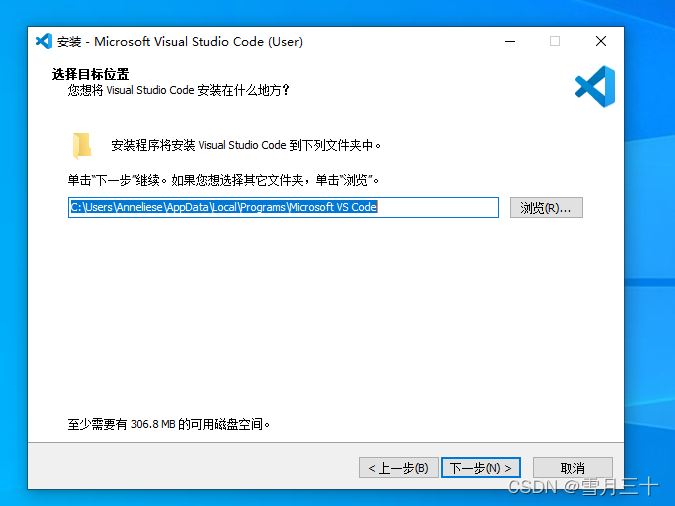Click the window title 安装 - Microsoft Visual Studio Code (User)
This screenshot has width=675, height=506.
[180, 42]
